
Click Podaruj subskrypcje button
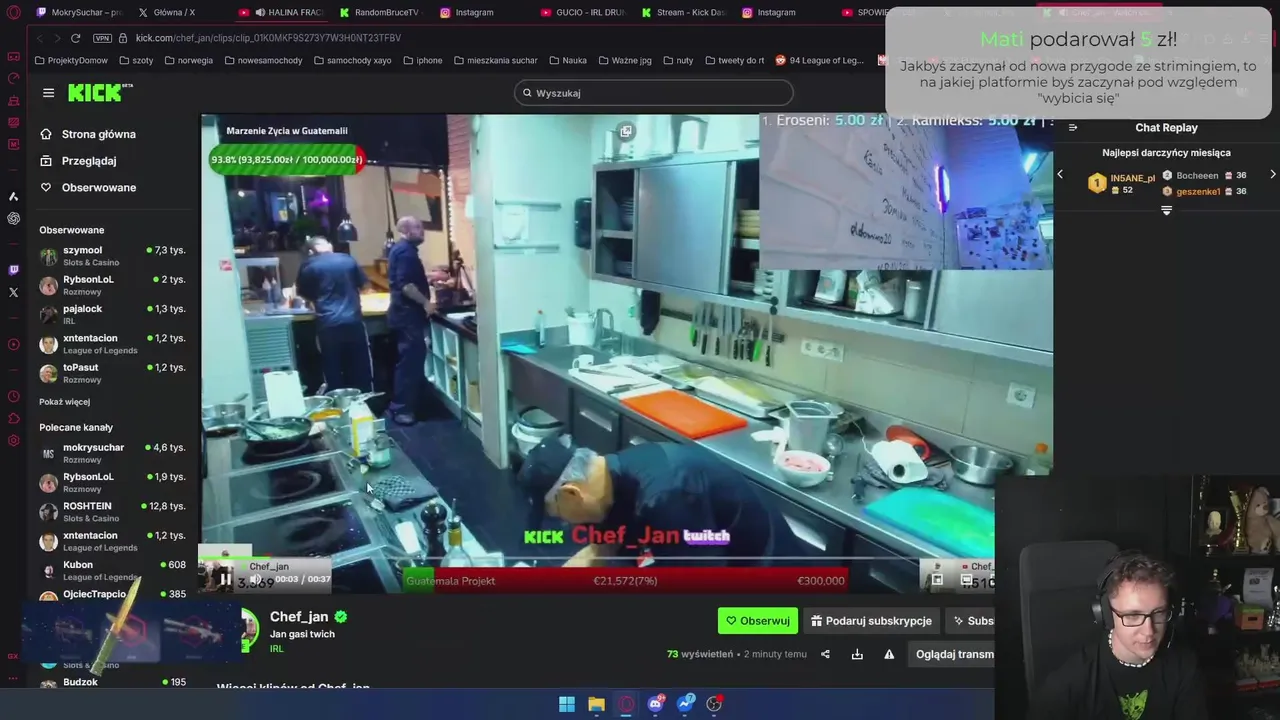871,621
